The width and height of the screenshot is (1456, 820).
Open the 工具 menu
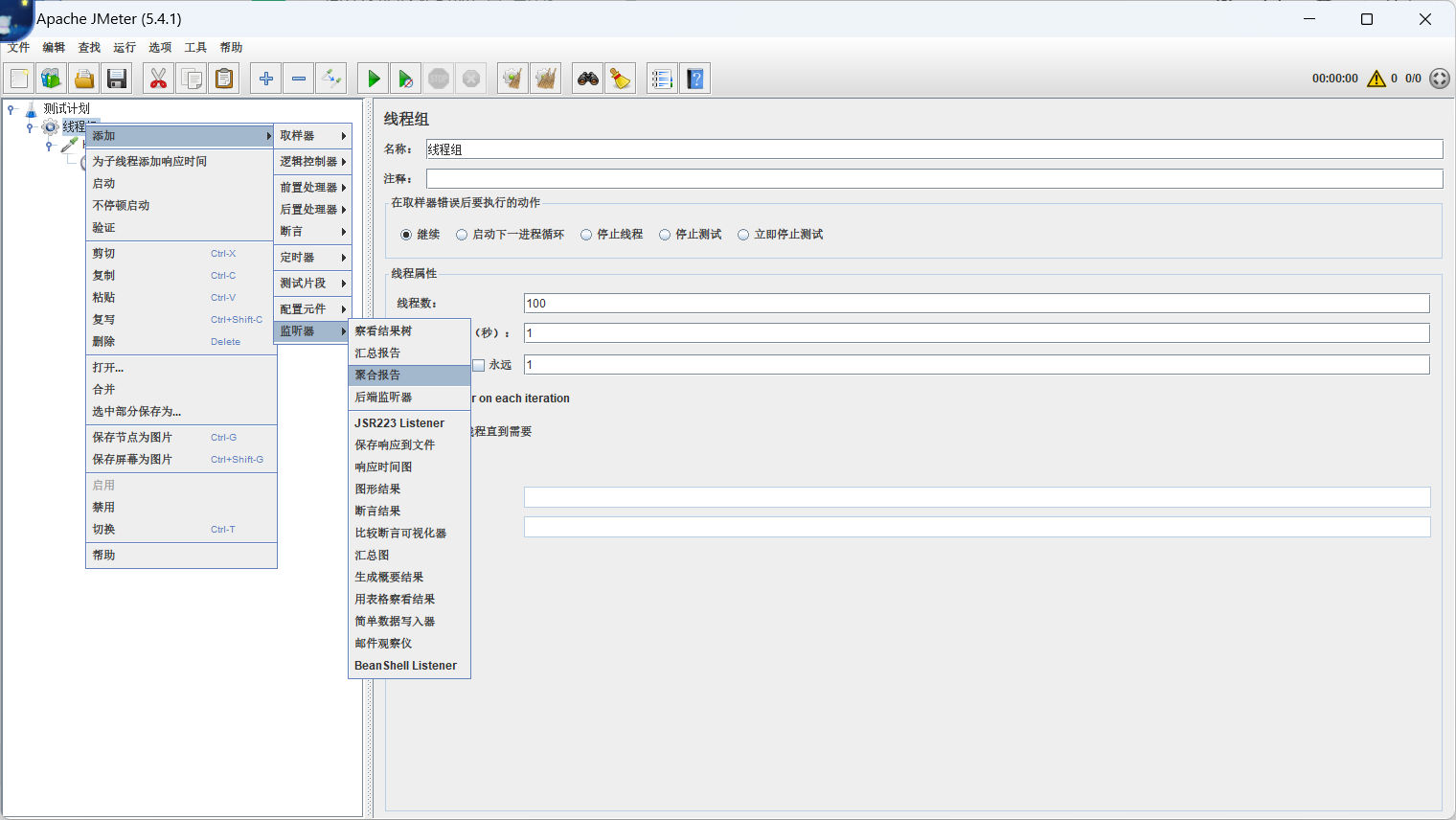[x=195, y=47]
